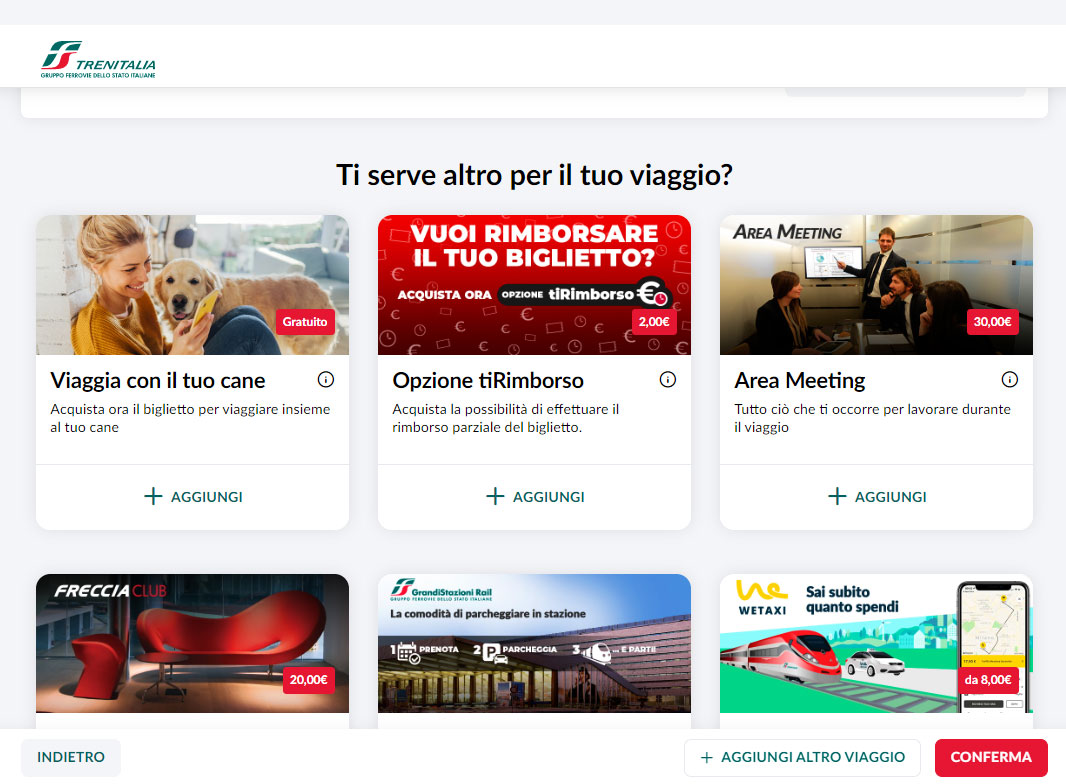This screenshot has width=1066, height=784.
Task: Click the Opzione tiRimborso title
Action: pos(488,381)
